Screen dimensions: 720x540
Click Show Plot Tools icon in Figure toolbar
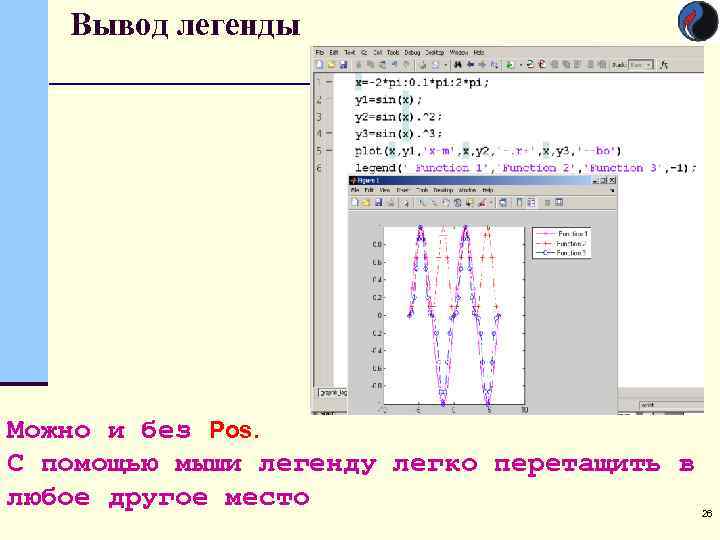coord(559,202)
